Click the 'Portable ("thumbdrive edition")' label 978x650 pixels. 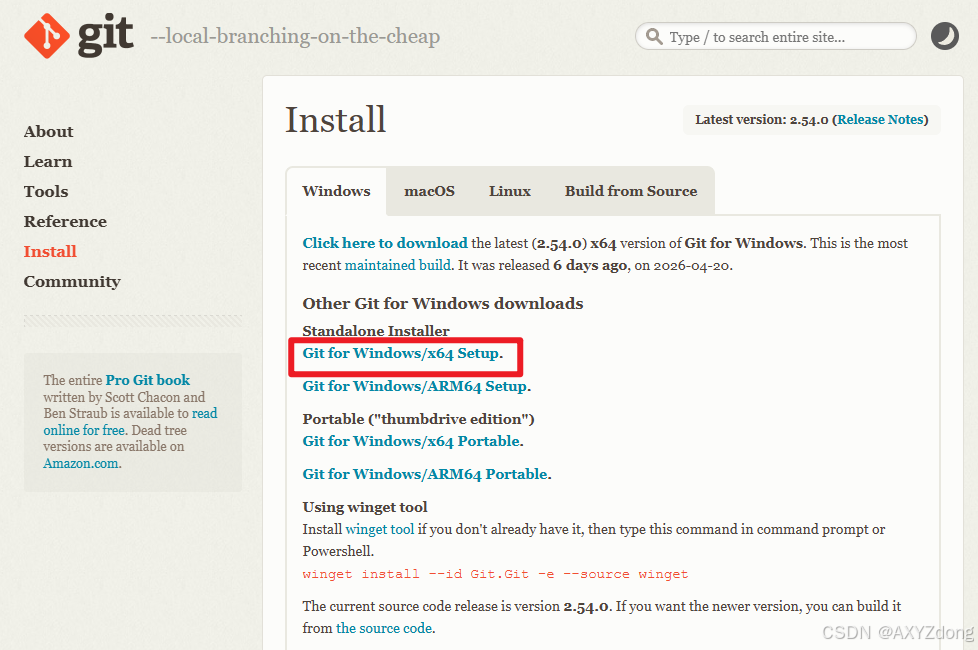(x=419, y=419)
